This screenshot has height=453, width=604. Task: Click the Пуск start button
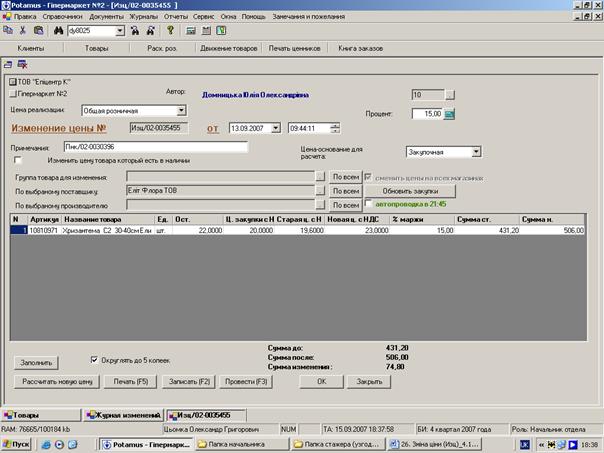16,445
